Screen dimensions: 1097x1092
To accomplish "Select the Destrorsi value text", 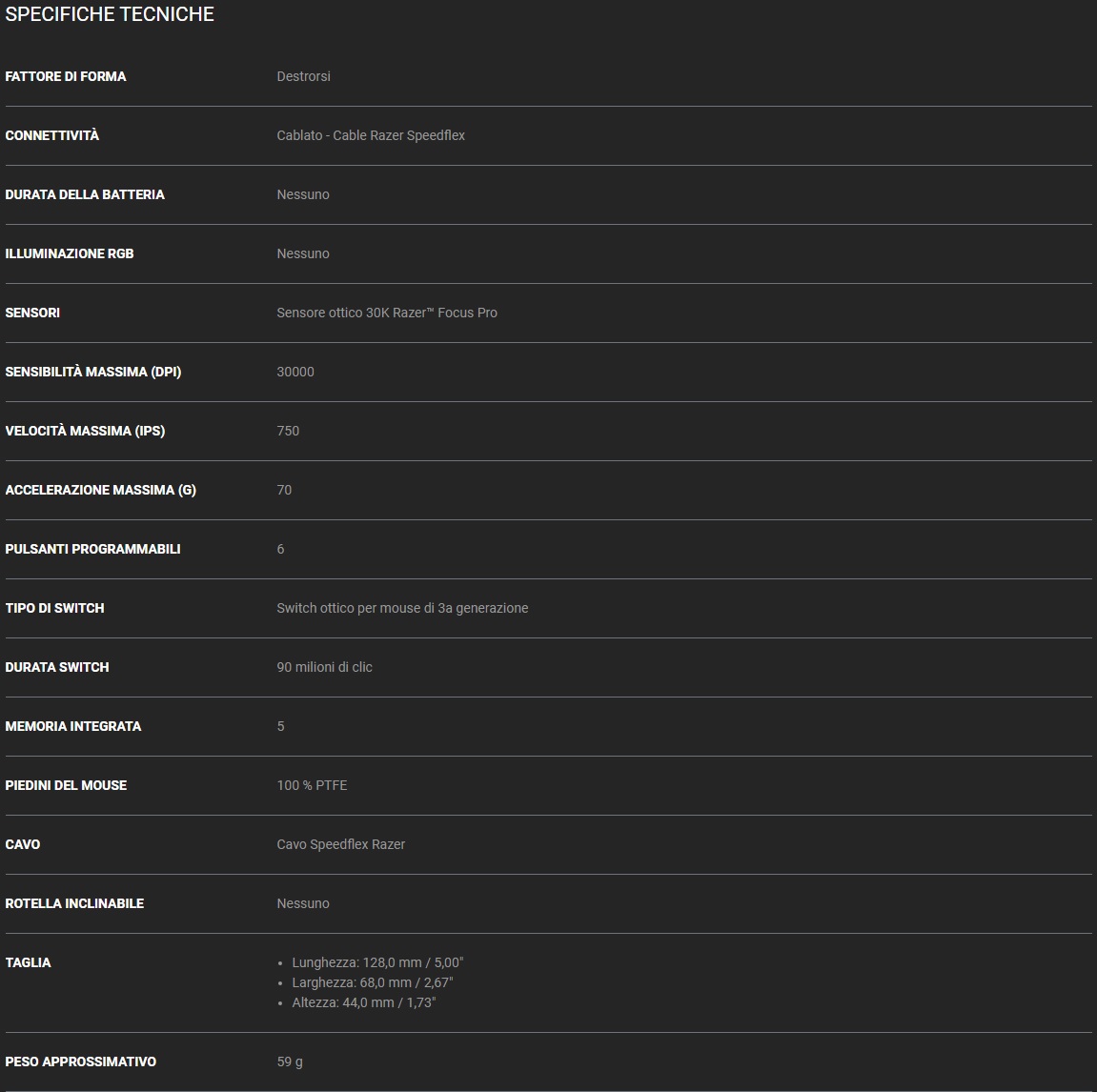I will point(303,76).
